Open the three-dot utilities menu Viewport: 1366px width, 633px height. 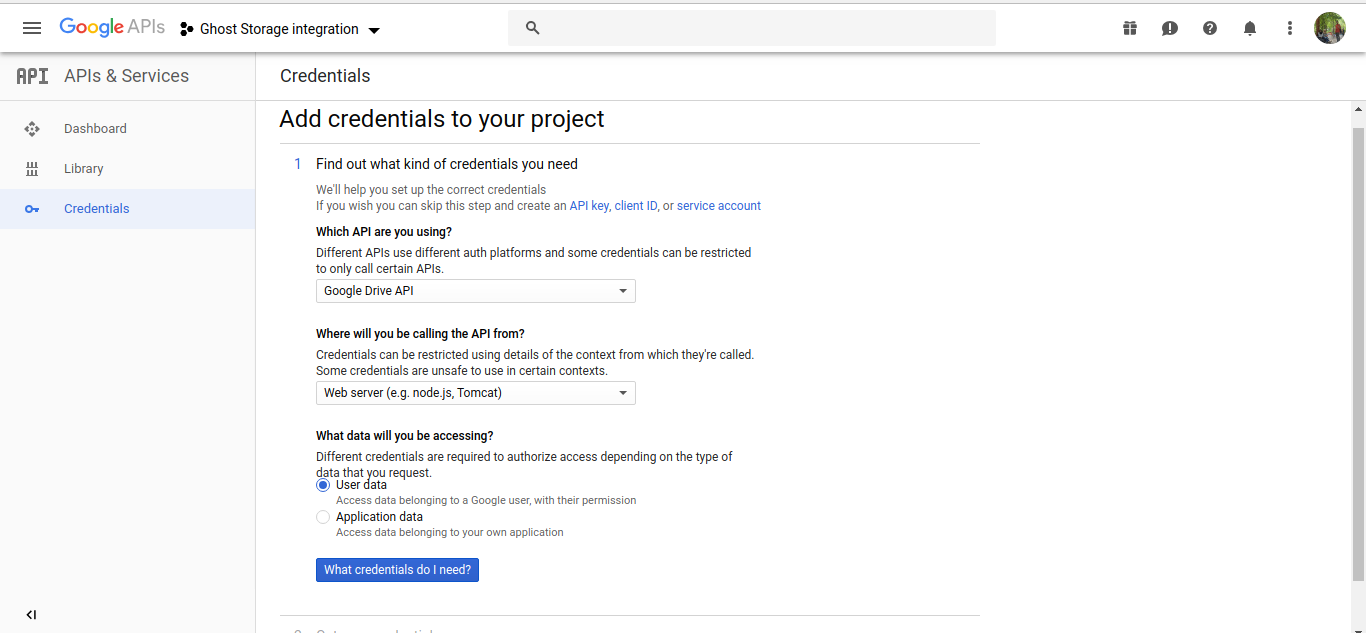pyautogui.click(x=1290, y=28)
